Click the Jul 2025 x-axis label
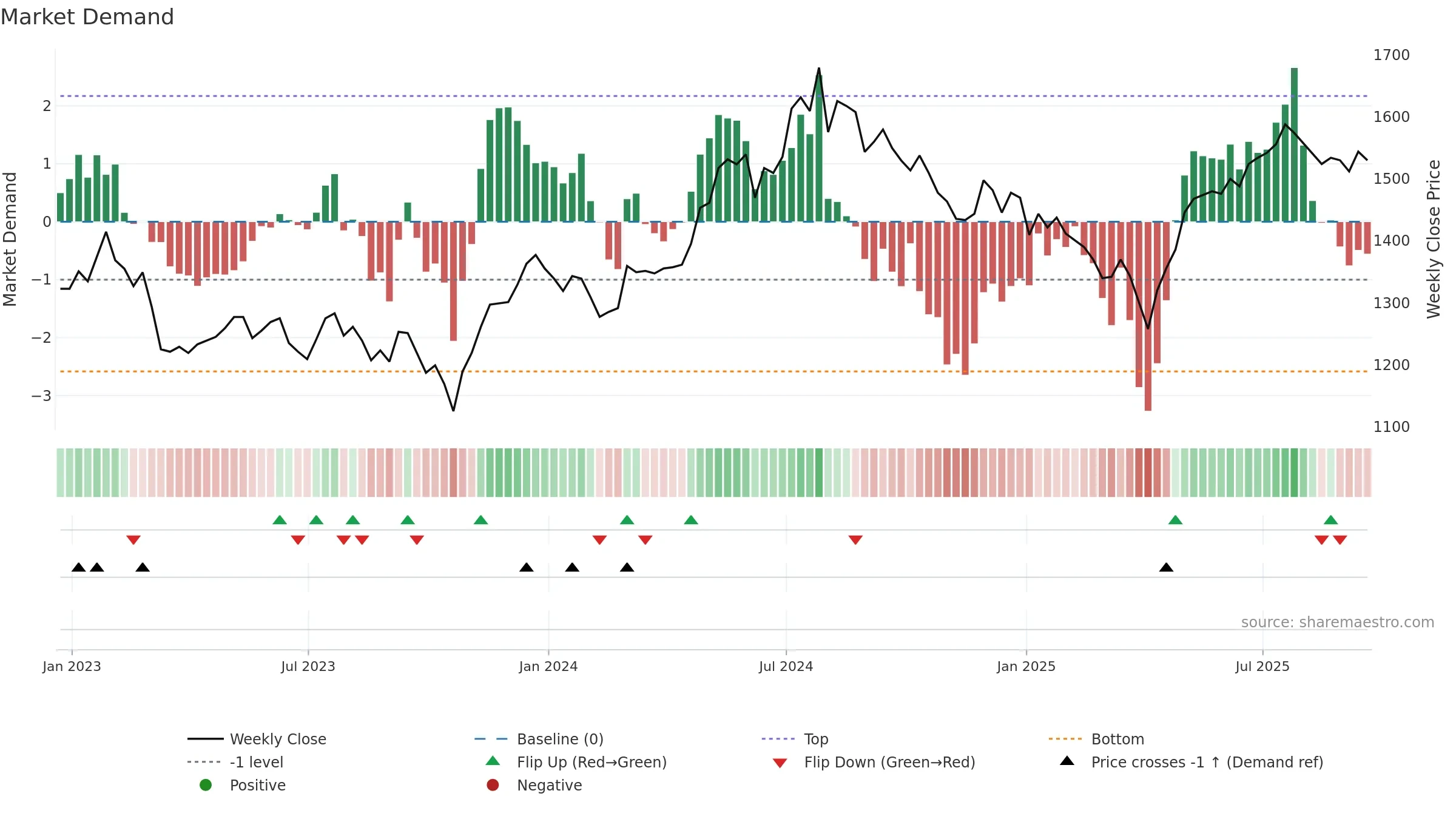Viewport: 1456px width, 819px height. click(1262, 666)
